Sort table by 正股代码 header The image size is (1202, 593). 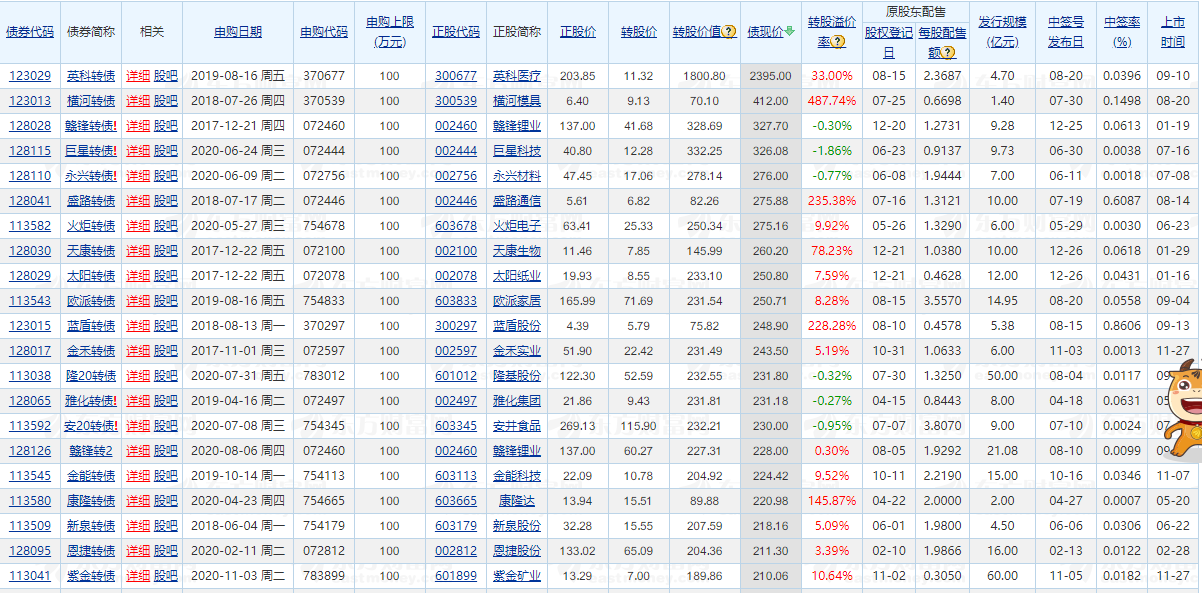[x=456, y=32]
